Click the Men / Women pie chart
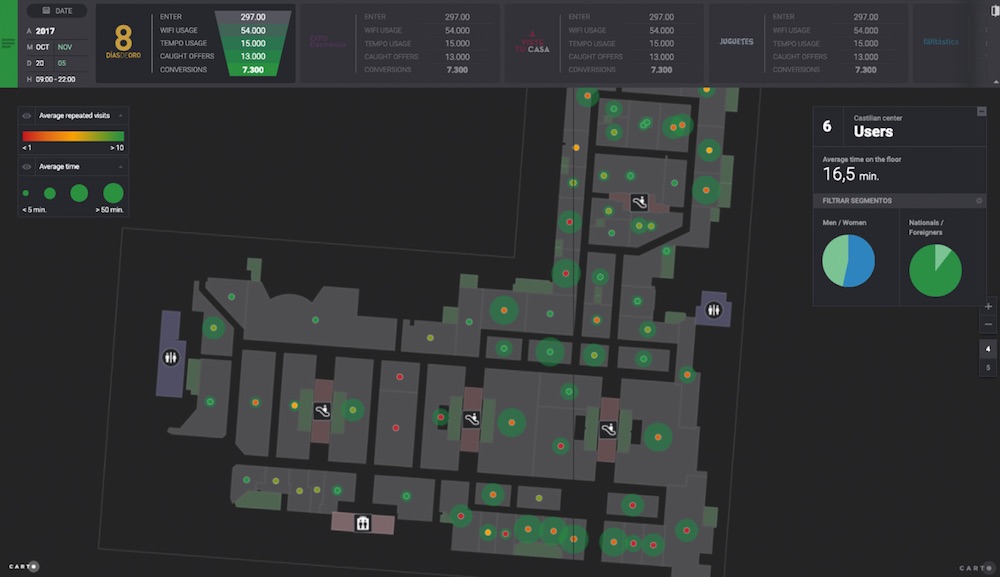 [850, 258]
